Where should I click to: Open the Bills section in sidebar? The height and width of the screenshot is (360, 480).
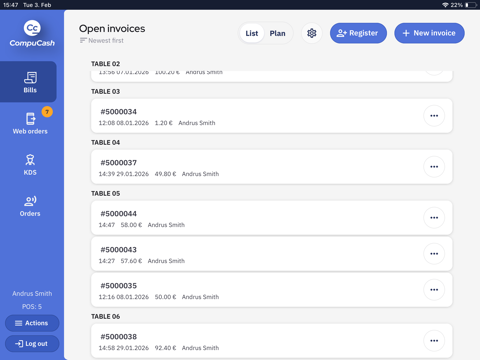pos(28,82)
